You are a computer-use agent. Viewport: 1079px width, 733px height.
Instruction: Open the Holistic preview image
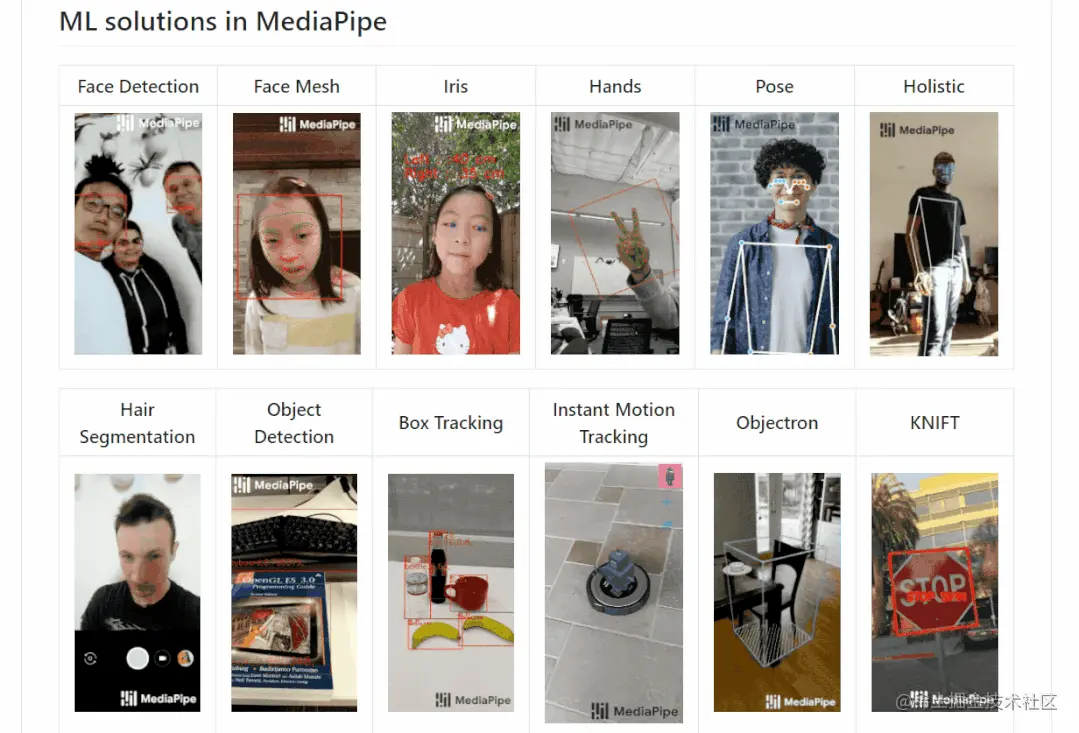(934, 234)
